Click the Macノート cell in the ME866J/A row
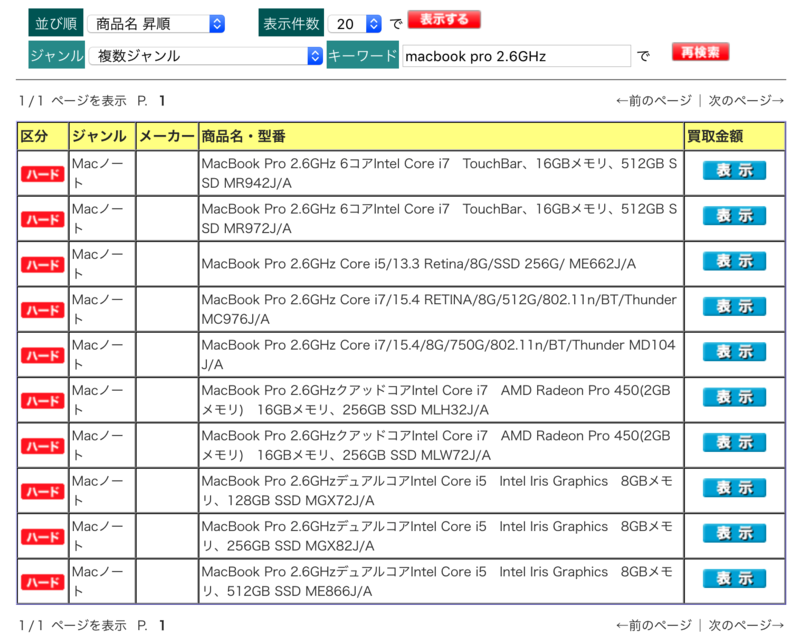 click(x=102, y=581)
